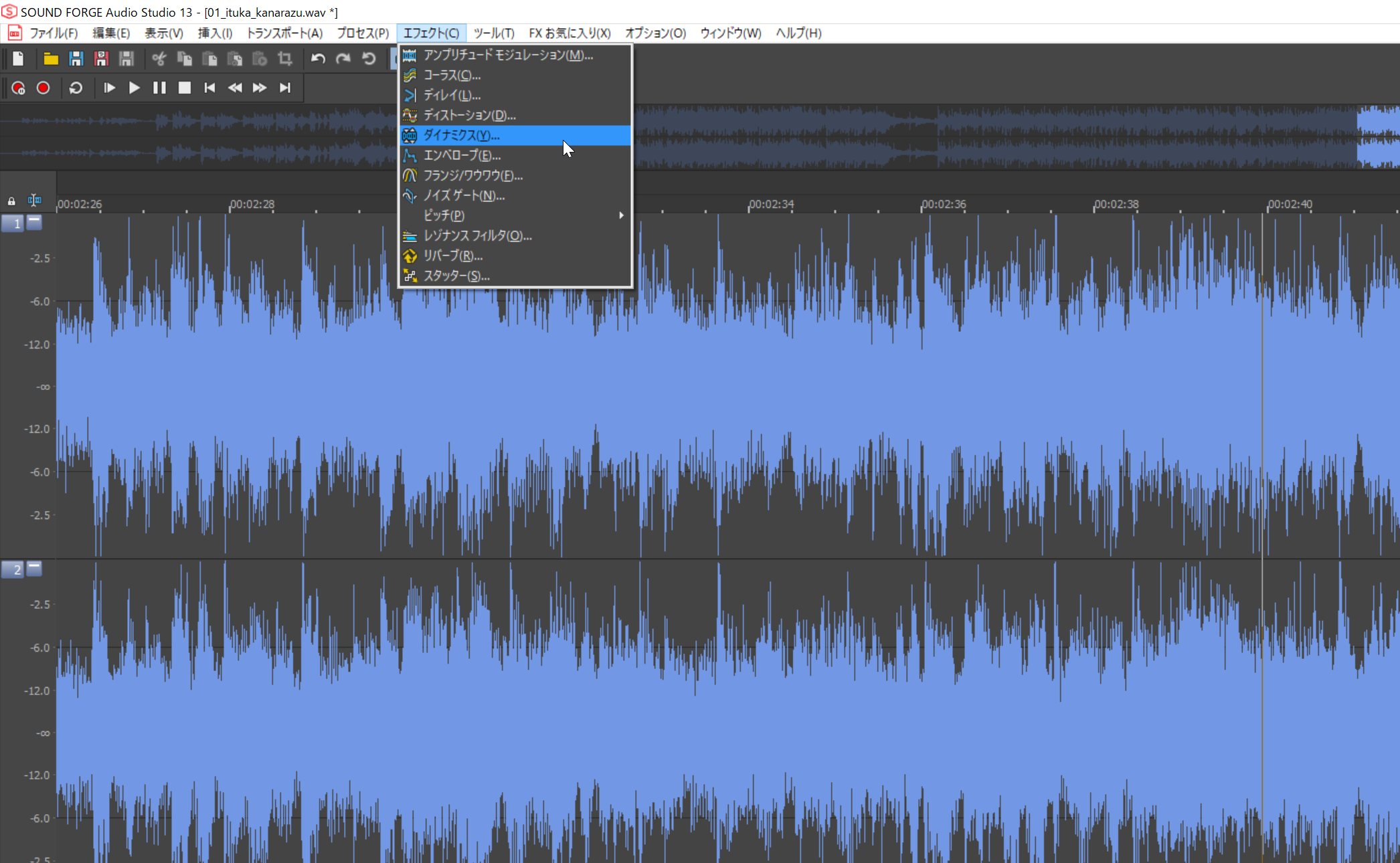Image resolution: width=1400 pixels, height=863 pixels.
Task: Click the 00:02:36 mark on the time ruler
Action: [944, 204]
